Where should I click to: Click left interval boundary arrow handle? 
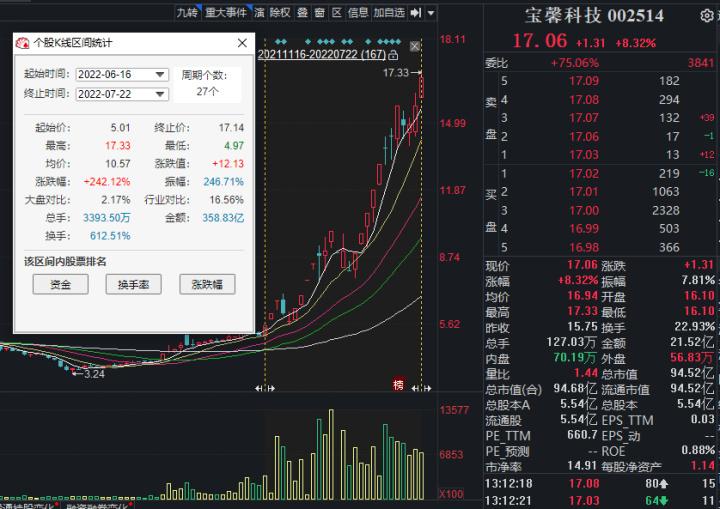coord(265,389)
